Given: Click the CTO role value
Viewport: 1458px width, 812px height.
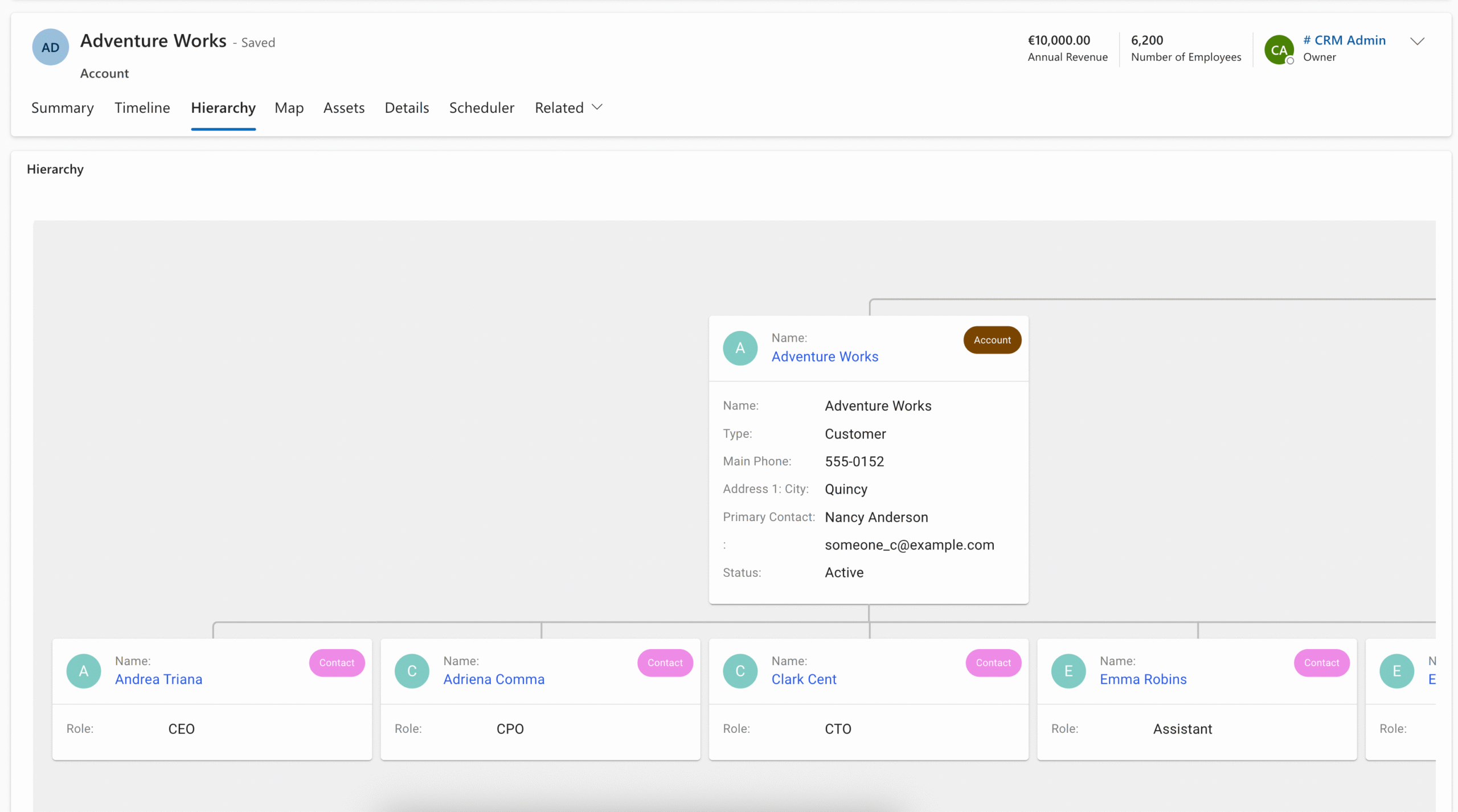Looking at the screenshot, I should point(838,729).
